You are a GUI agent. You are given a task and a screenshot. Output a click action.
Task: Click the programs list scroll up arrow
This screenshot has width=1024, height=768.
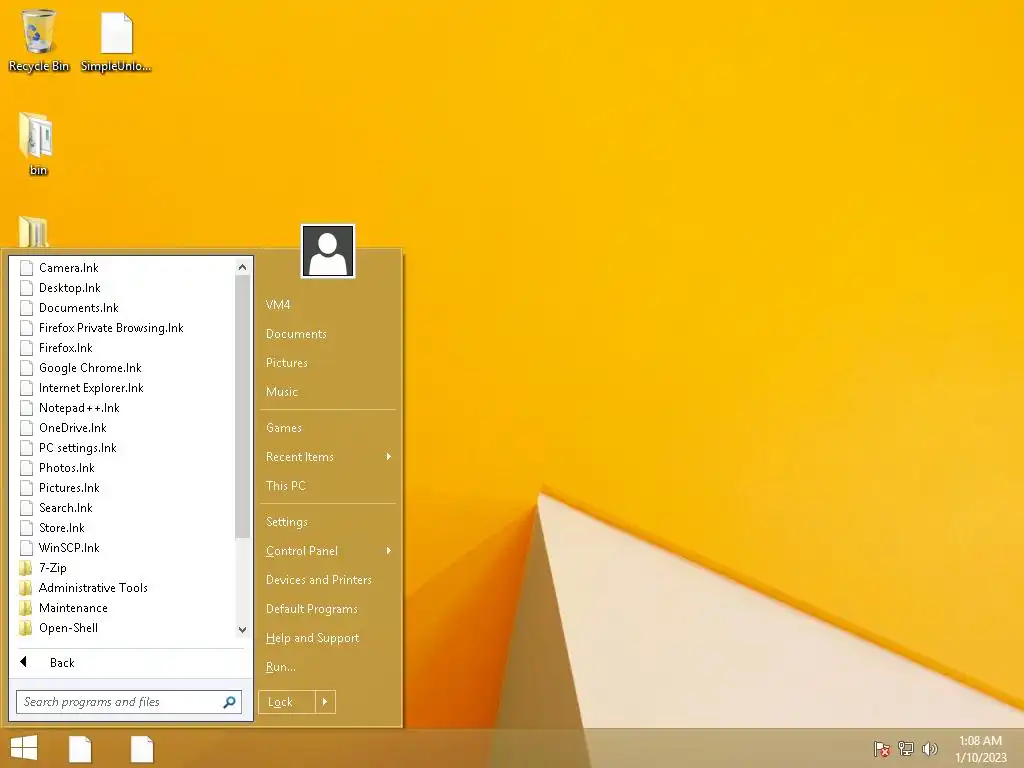pyautogui.click(x=242, y=267)
